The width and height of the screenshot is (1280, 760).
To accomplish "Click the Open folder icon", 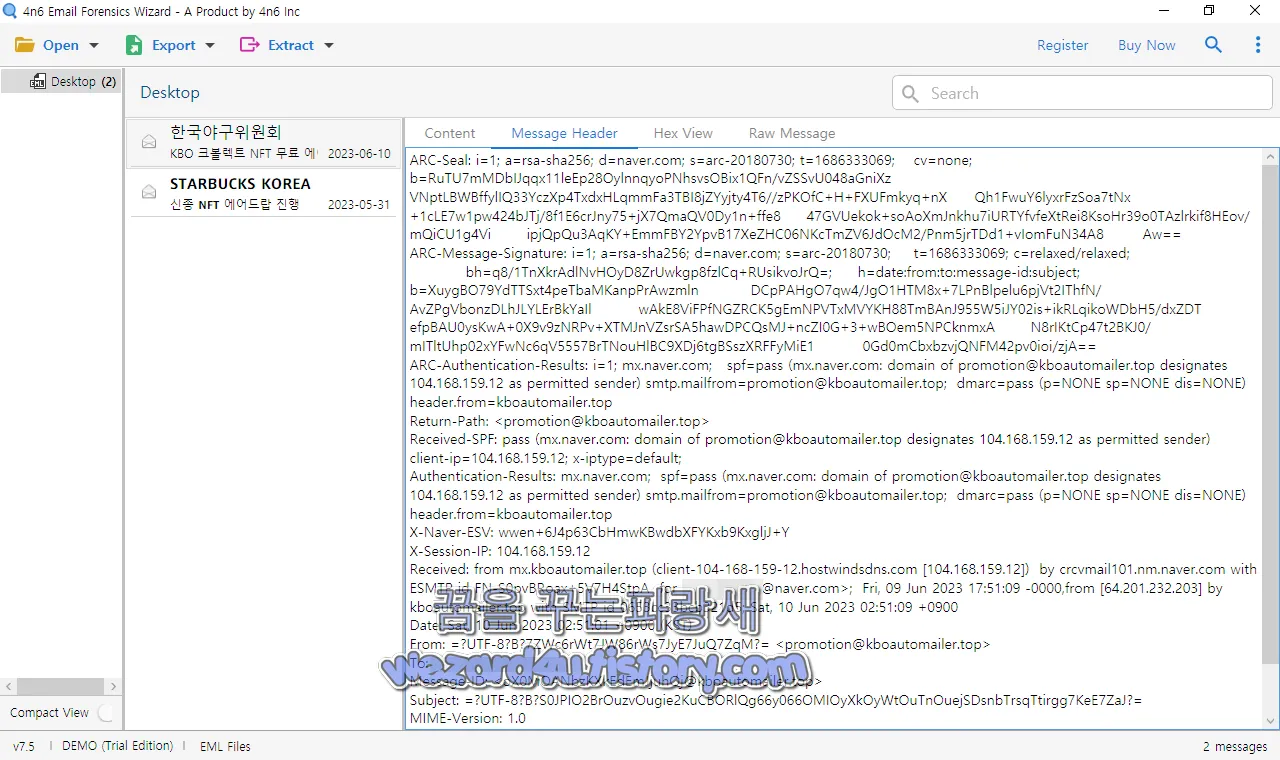I will pyautogui.click(x=25, y=45).
